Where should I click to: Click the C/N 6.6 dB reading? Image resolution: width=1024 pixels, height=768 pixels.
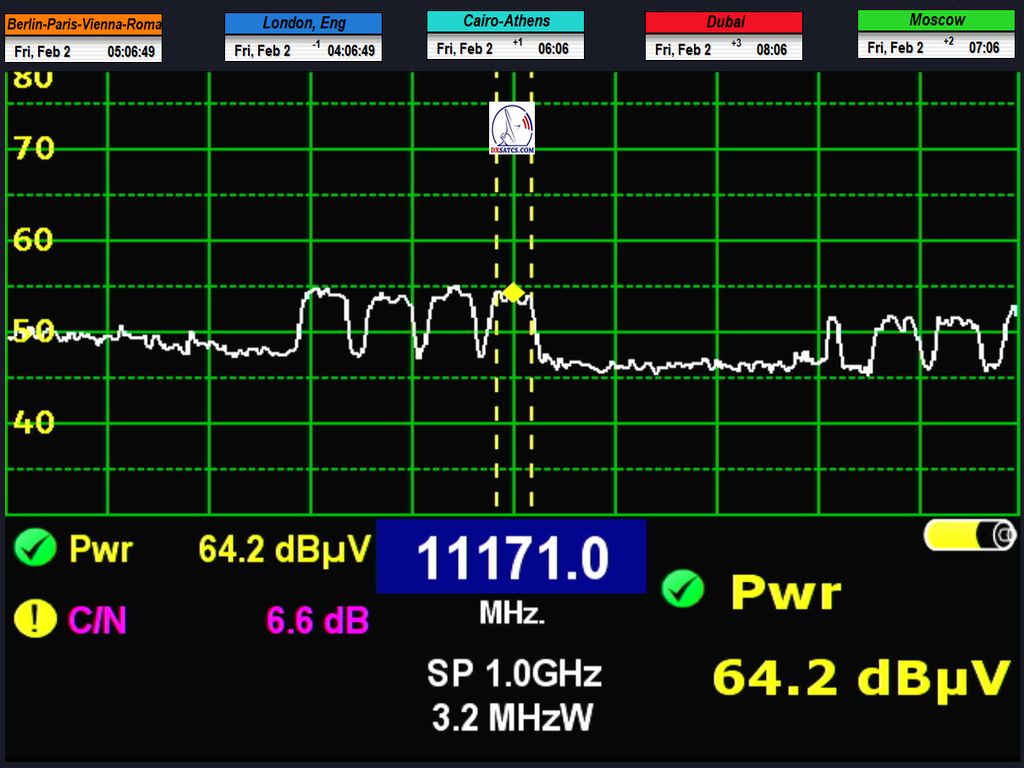click(317, 621)
